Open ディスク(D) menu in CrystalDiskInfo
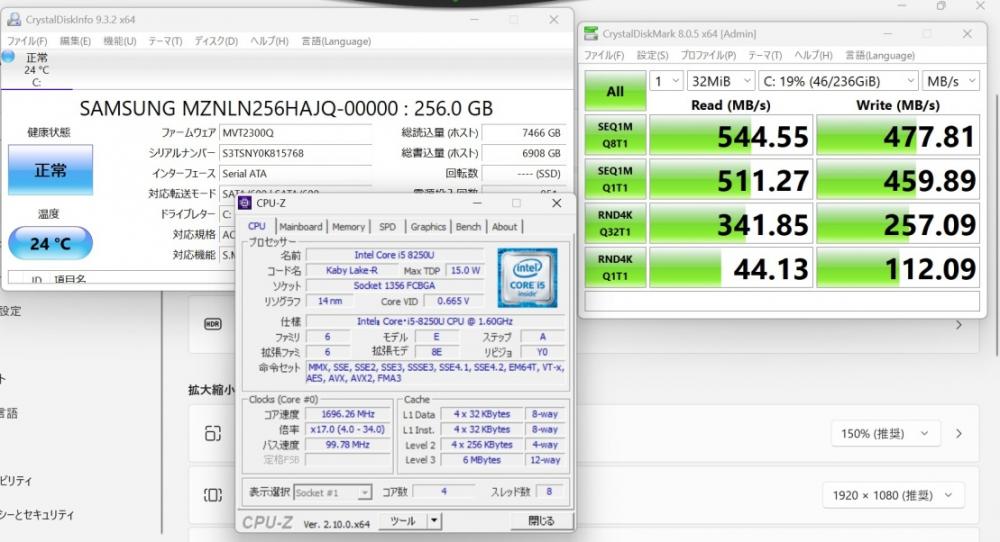This screenshot has width=1000, height=542. click(x=216, y=41)
